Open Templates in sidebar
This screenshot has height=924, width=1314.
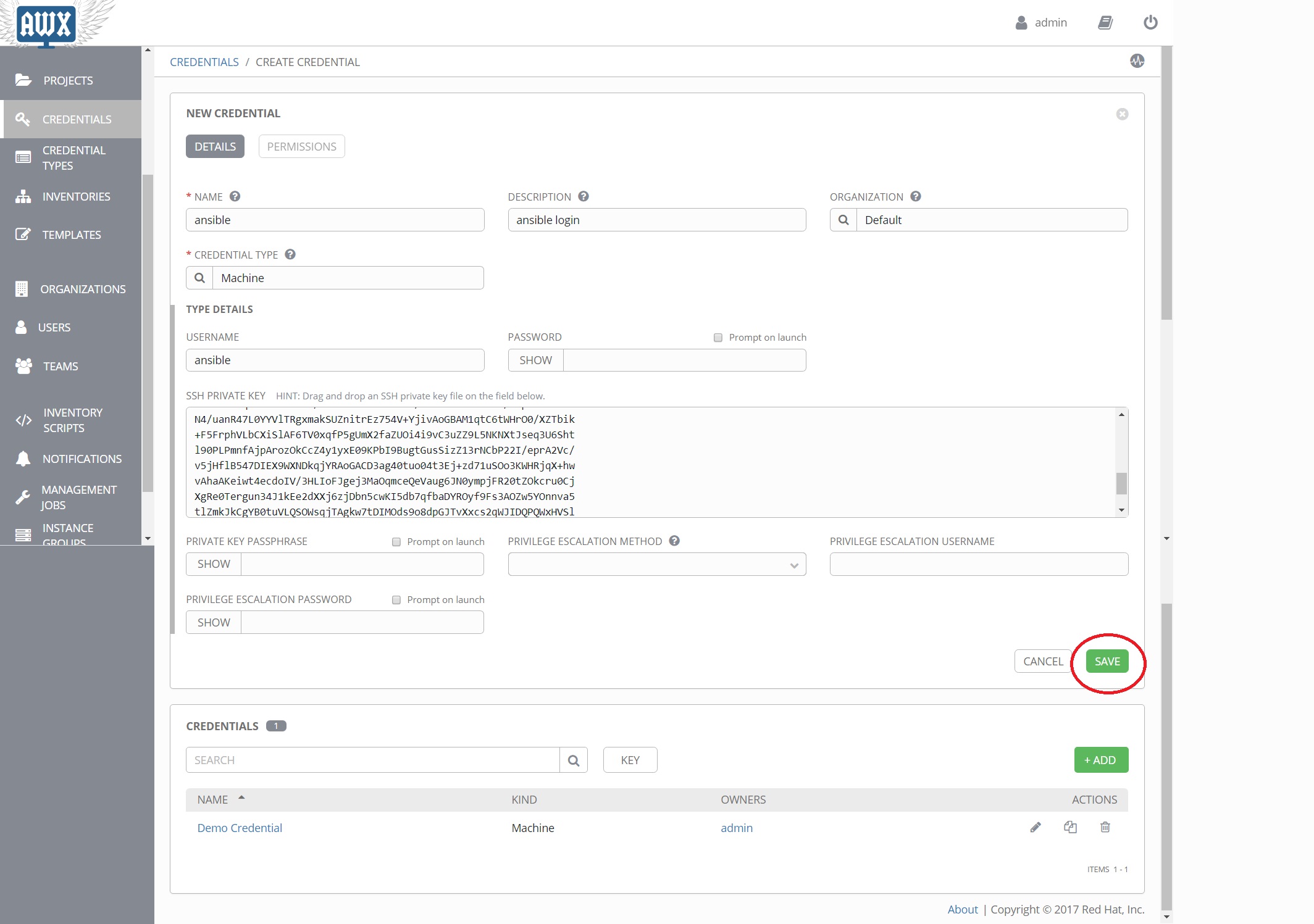pos(71,235)
